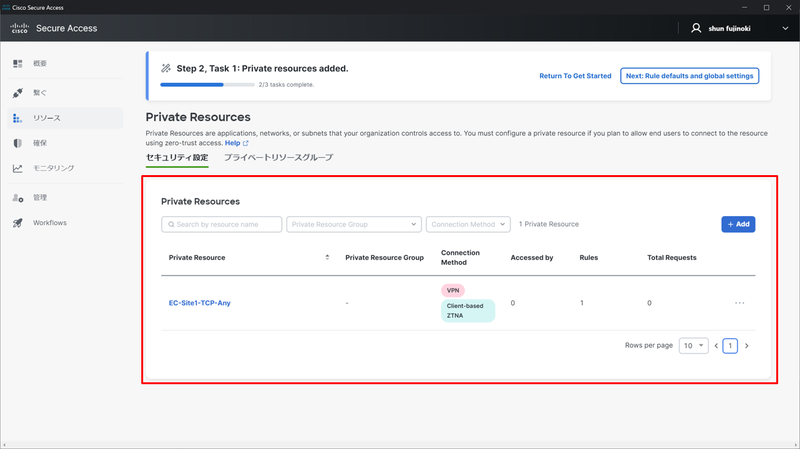Open リソース menu item
800x449 pixels.
click(x=65, y=118)
